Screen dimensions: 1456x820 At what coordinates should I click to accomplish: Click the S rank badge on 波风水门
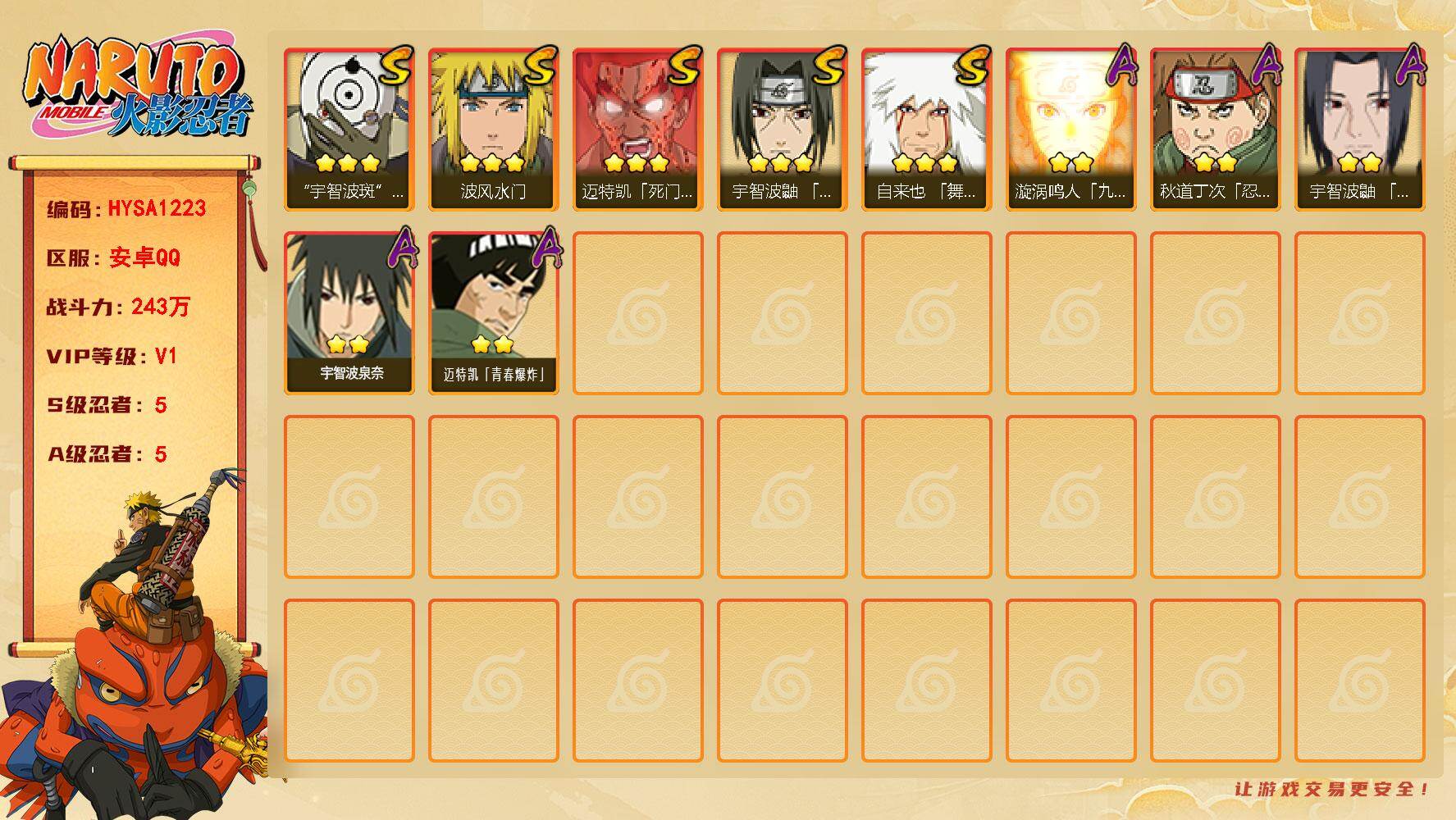[x=539, y=66]
